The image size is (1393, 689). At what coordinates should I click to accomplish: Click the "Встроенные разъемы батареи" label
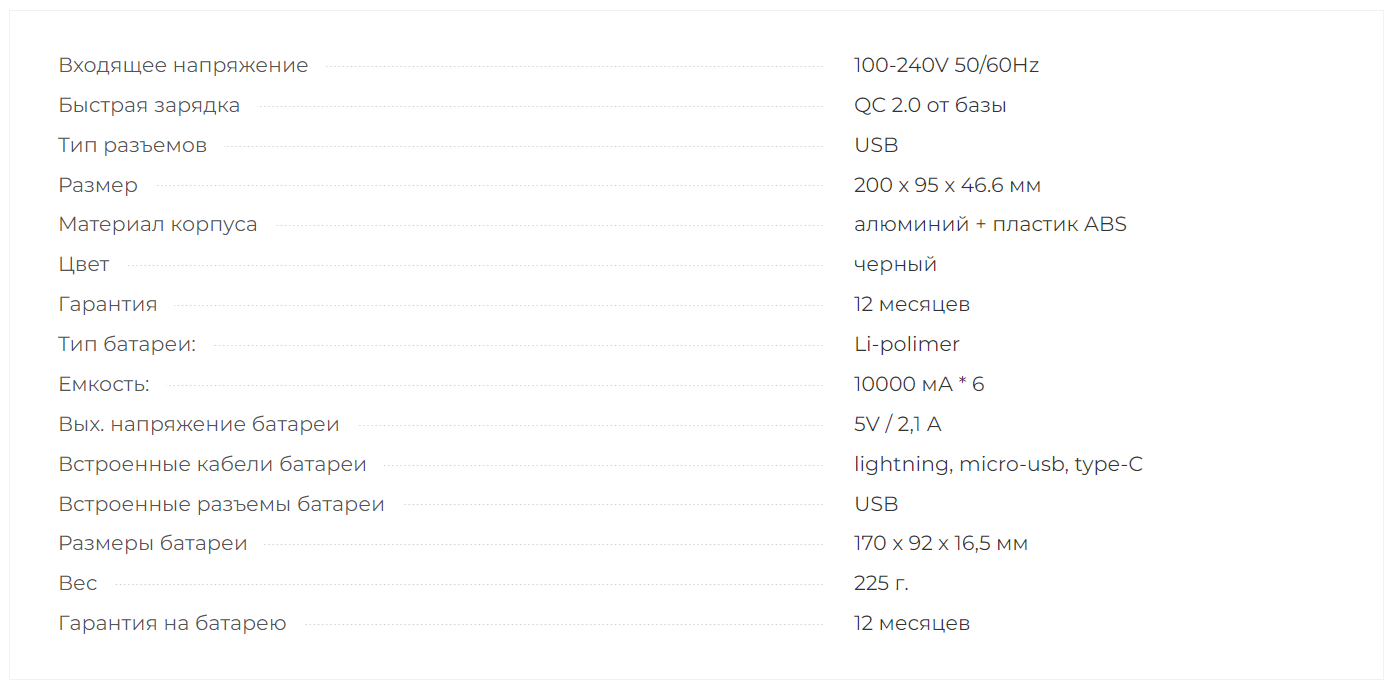[221, 505]
